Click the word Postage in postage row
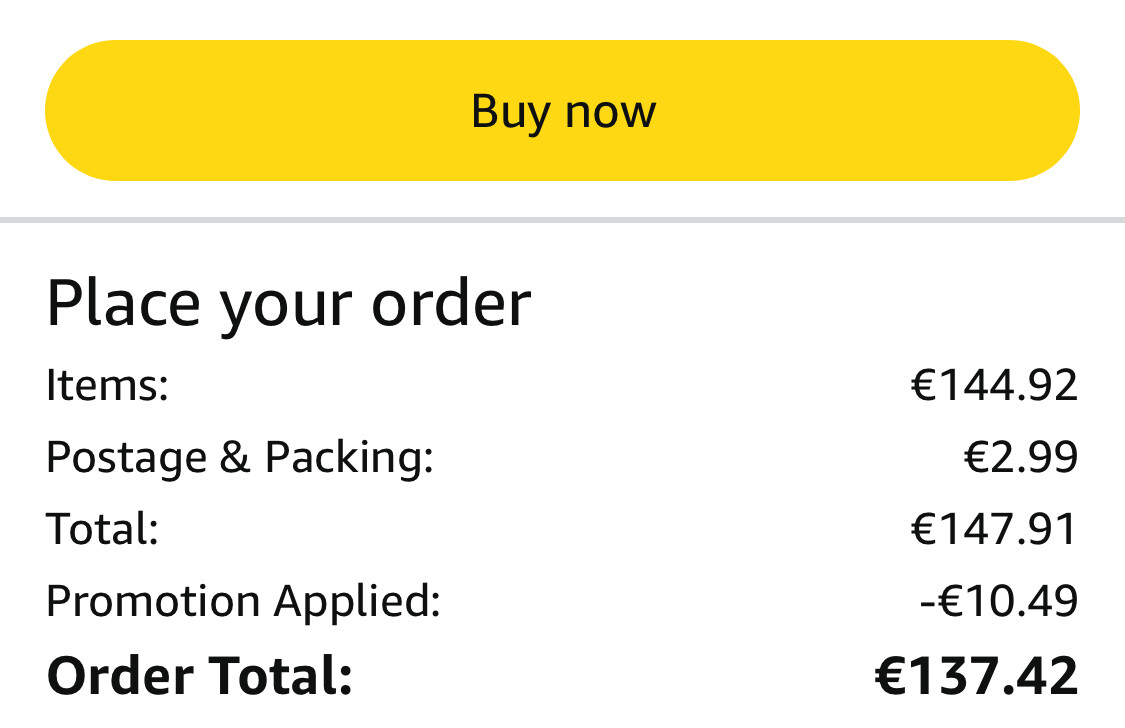 (x=127, y=459)
